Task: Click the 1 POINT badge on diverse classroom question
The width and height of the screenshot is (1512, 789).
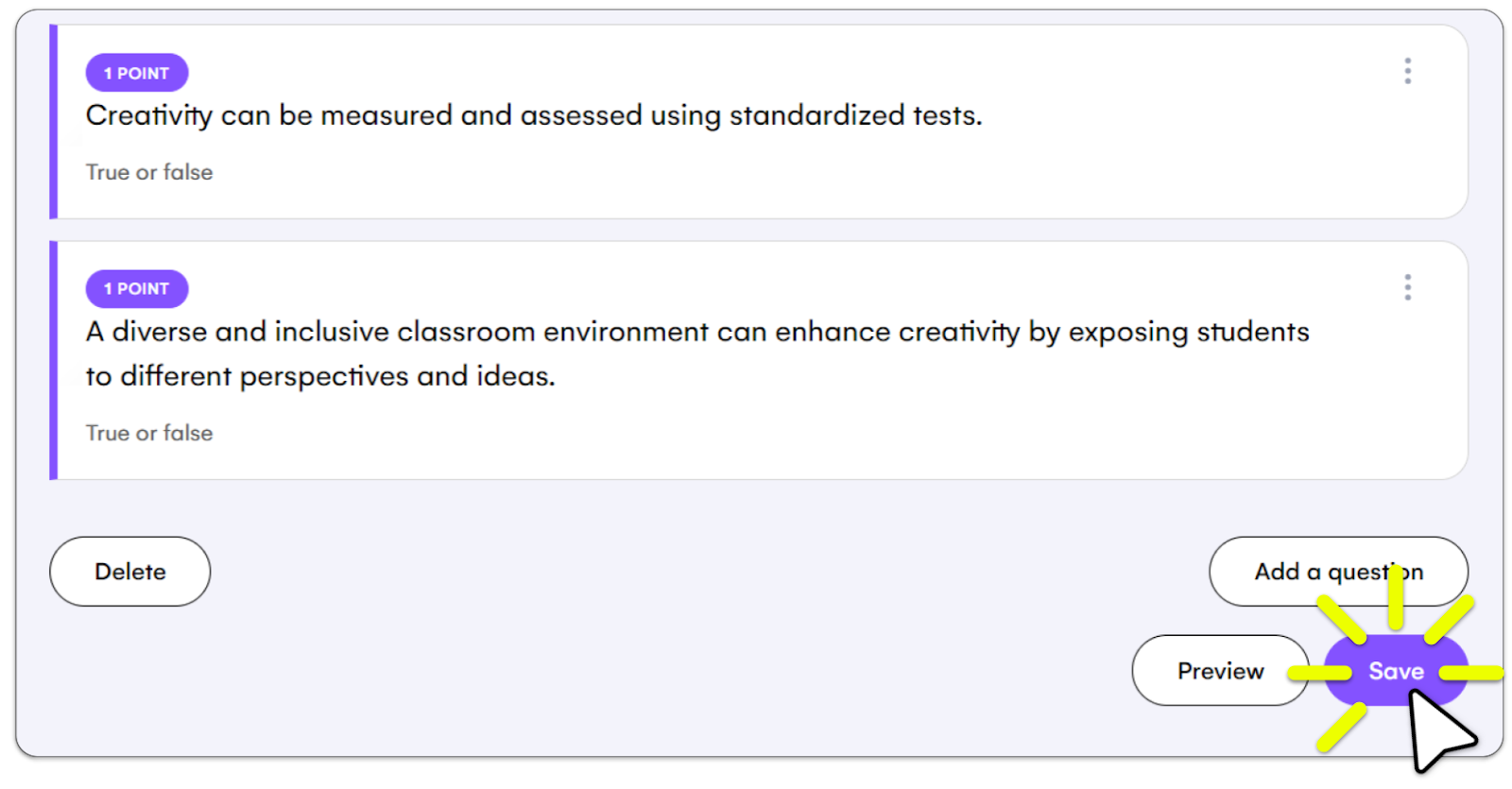Action: pos(137,288)
